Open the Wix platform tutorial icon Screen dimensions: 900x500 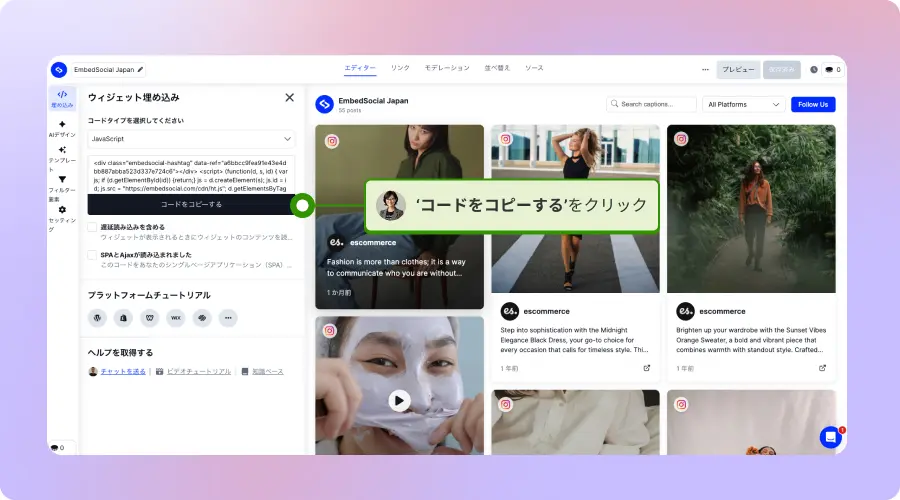point(176,317)
